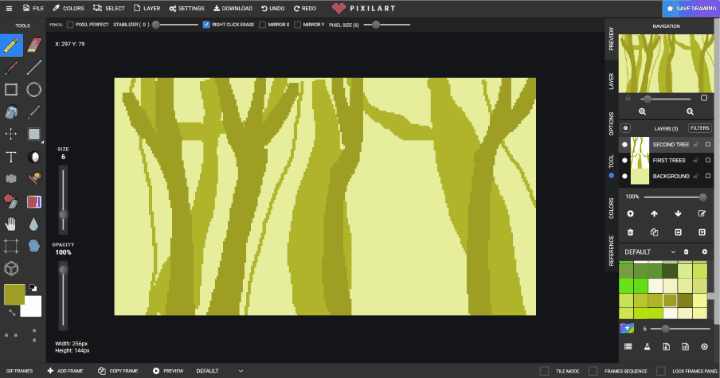Expand the DEFAULT palette dropdown
This screenshot has width=720, height=378.
pos(673,252)
